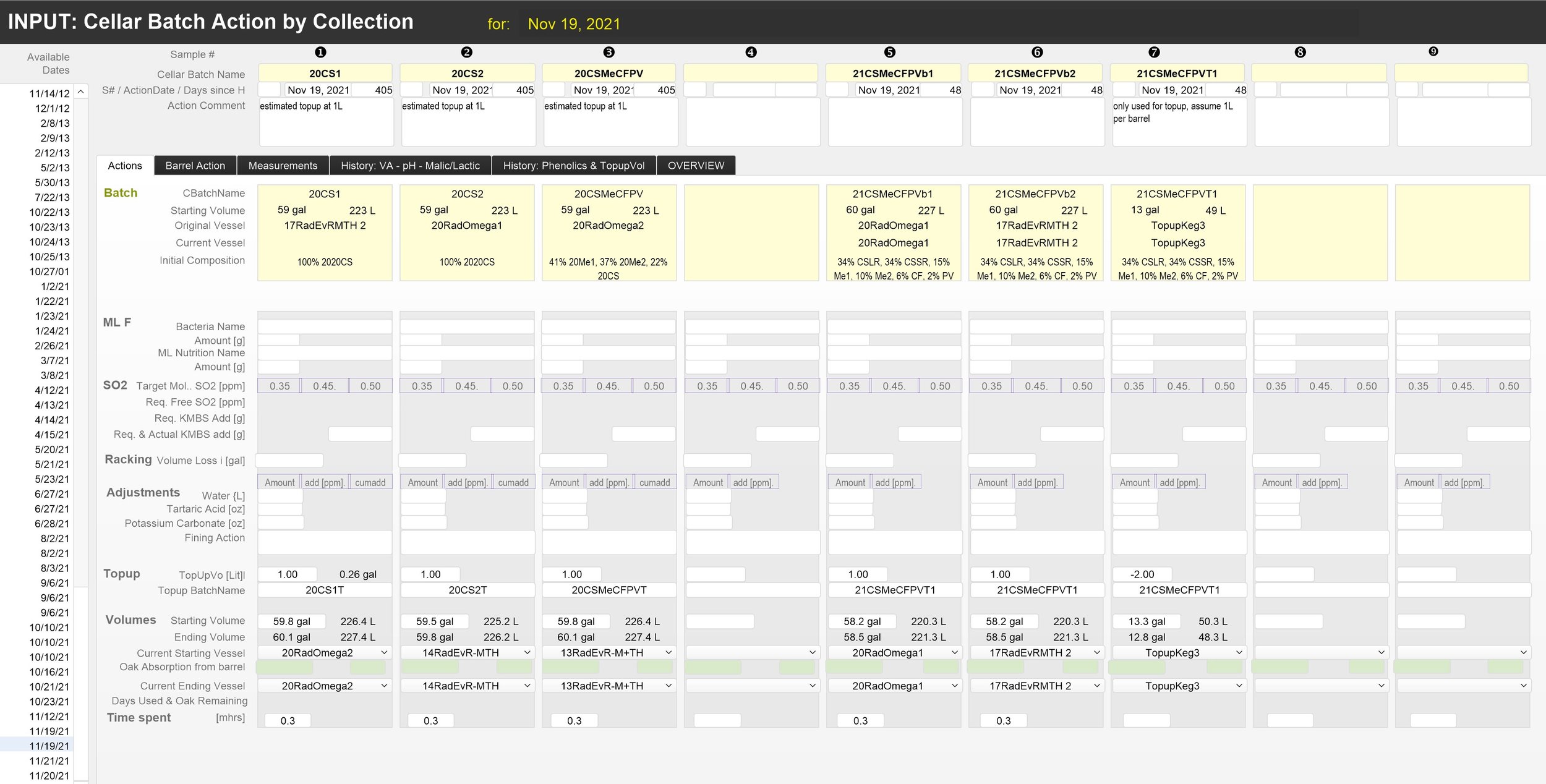Open Current Ending Vessel dropdown 14RadEvR-MTH

pos(467,686)
